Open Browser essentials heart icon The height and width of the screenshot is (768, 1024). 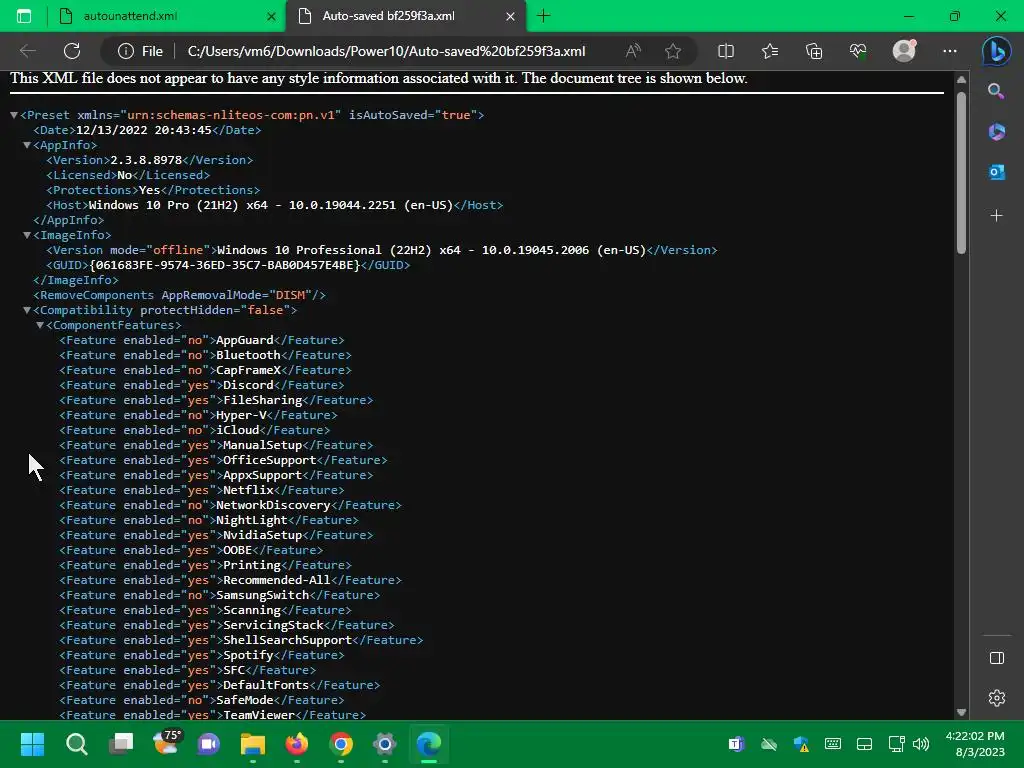[858, 51]
